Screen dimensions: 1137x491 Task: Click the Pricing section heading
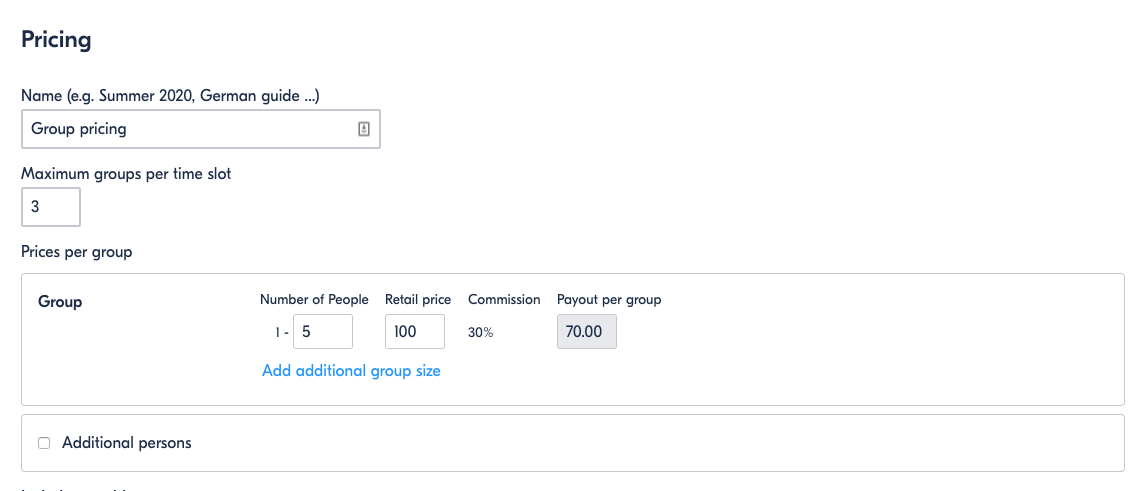[57, 39]
